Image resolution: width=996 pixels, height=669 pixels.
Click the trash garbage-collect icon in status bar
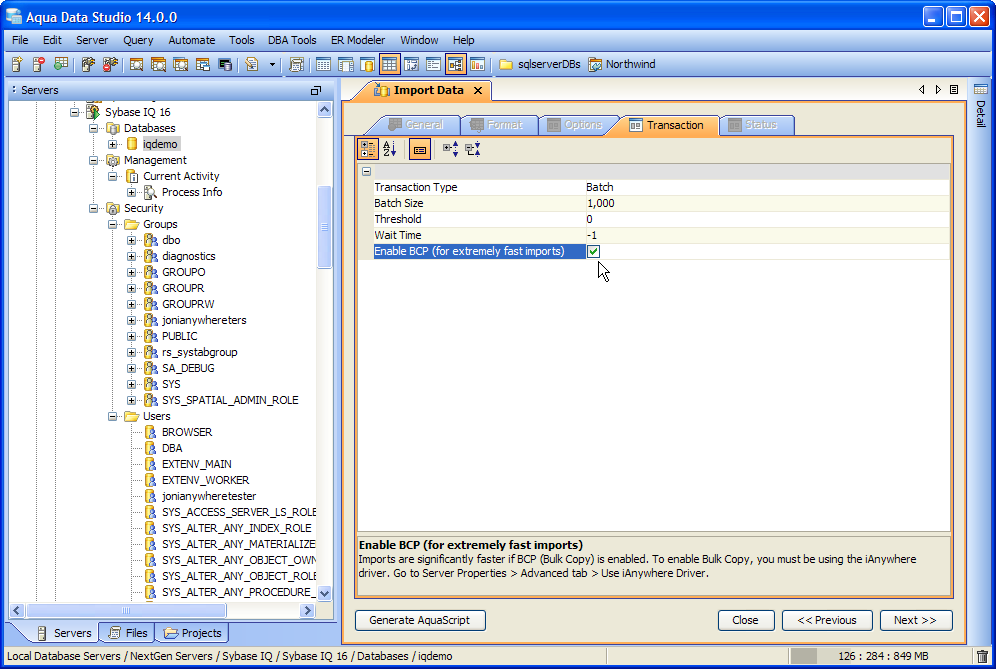[x=983, y=656]
